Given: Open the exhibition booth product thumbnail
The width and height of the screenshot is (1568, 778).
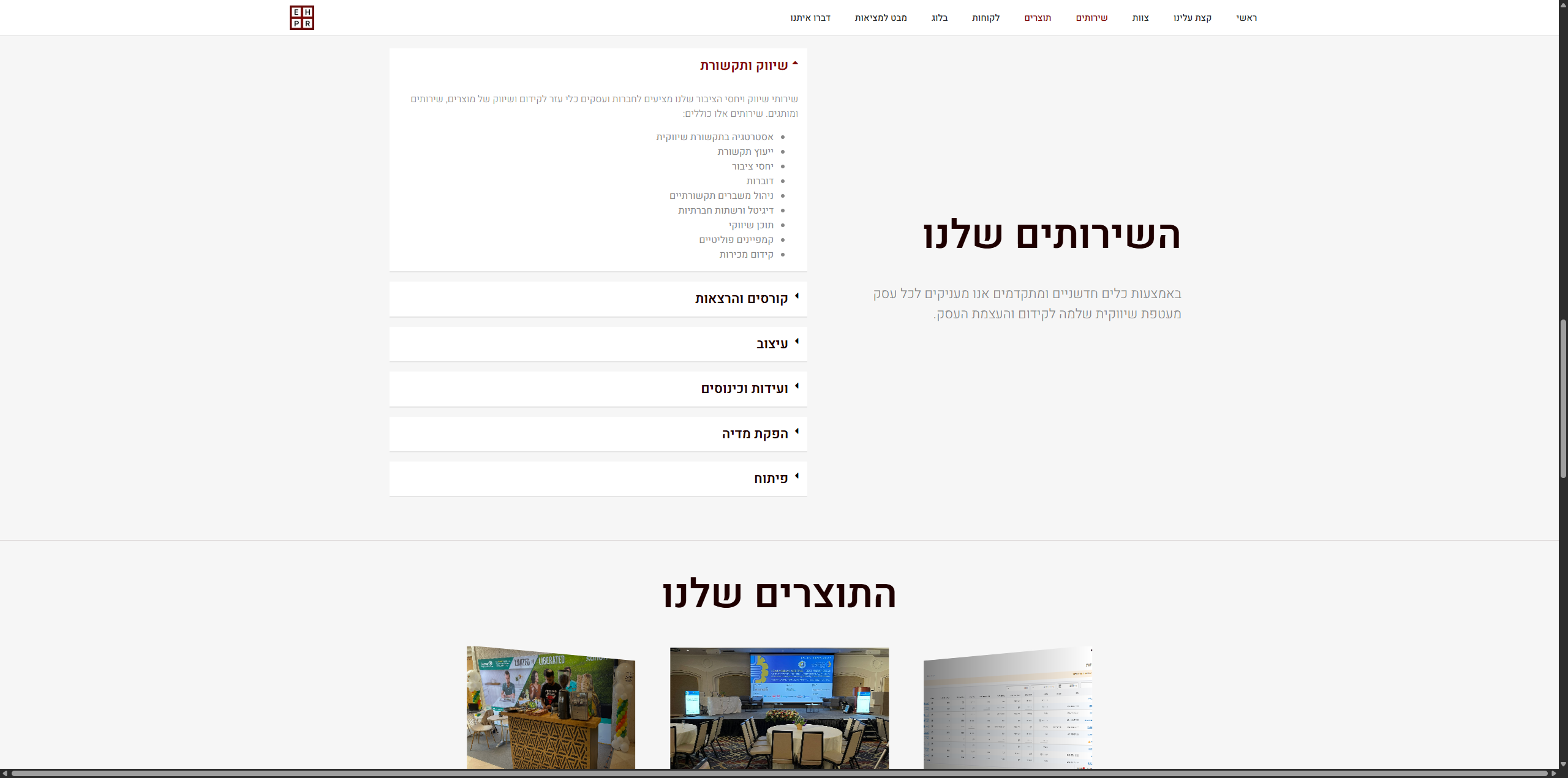Looking at the screenshot, I should pos(551,708).
